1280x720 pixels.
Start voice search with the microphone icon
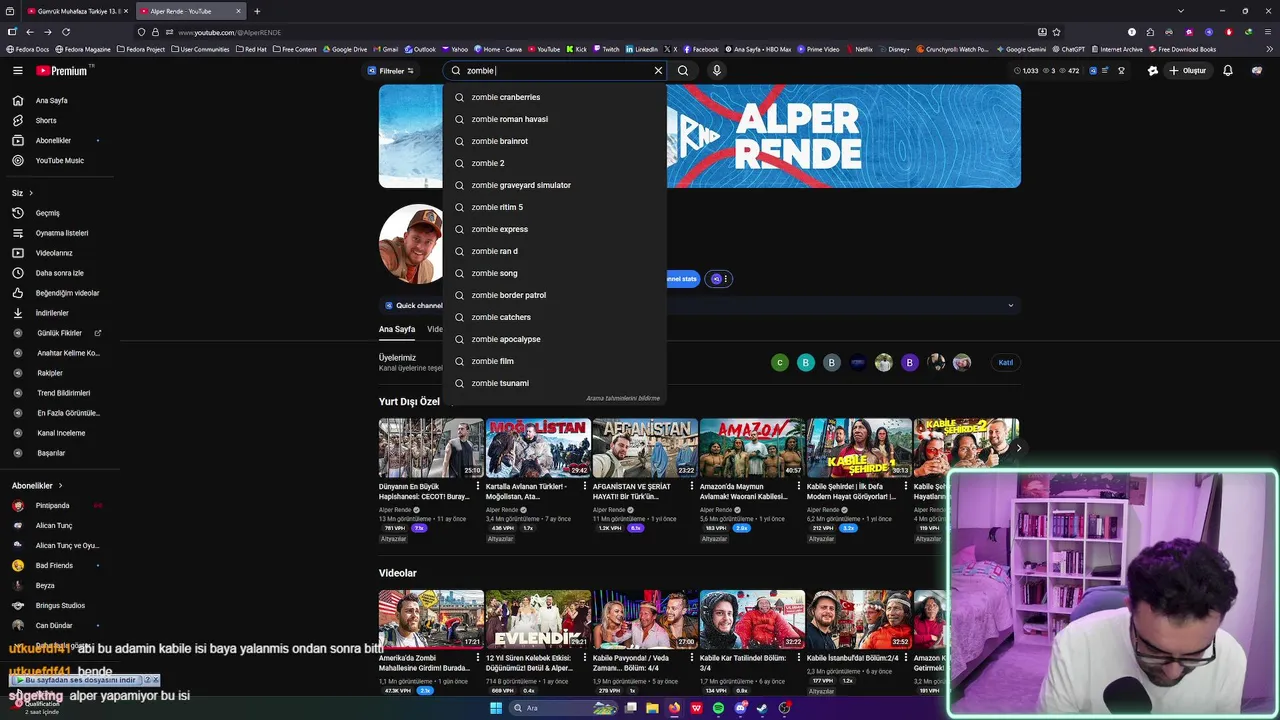[x=716, y=71]
